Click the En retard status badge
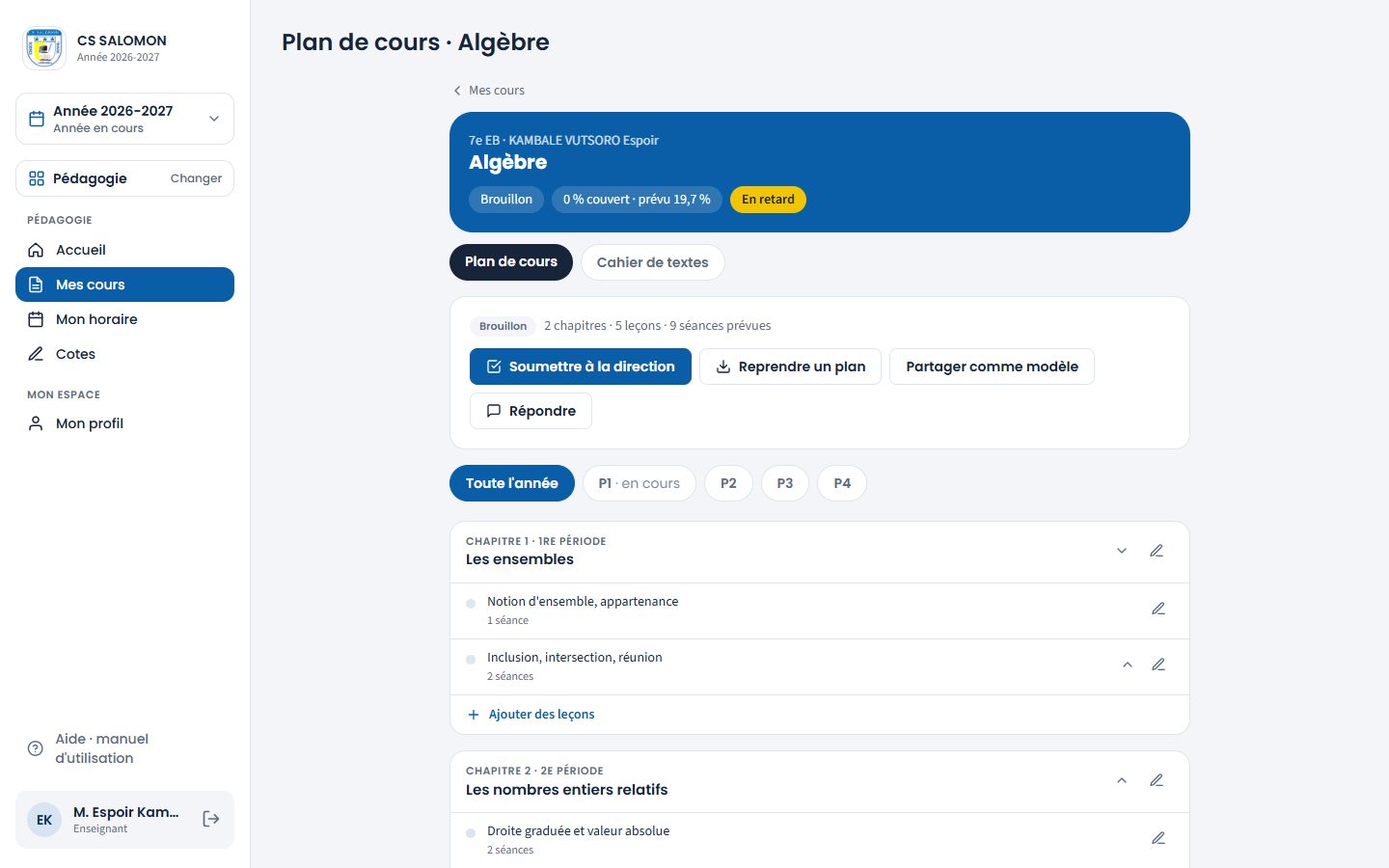The height and width of the screenshot is (868, 1389). tap(768, 200)
